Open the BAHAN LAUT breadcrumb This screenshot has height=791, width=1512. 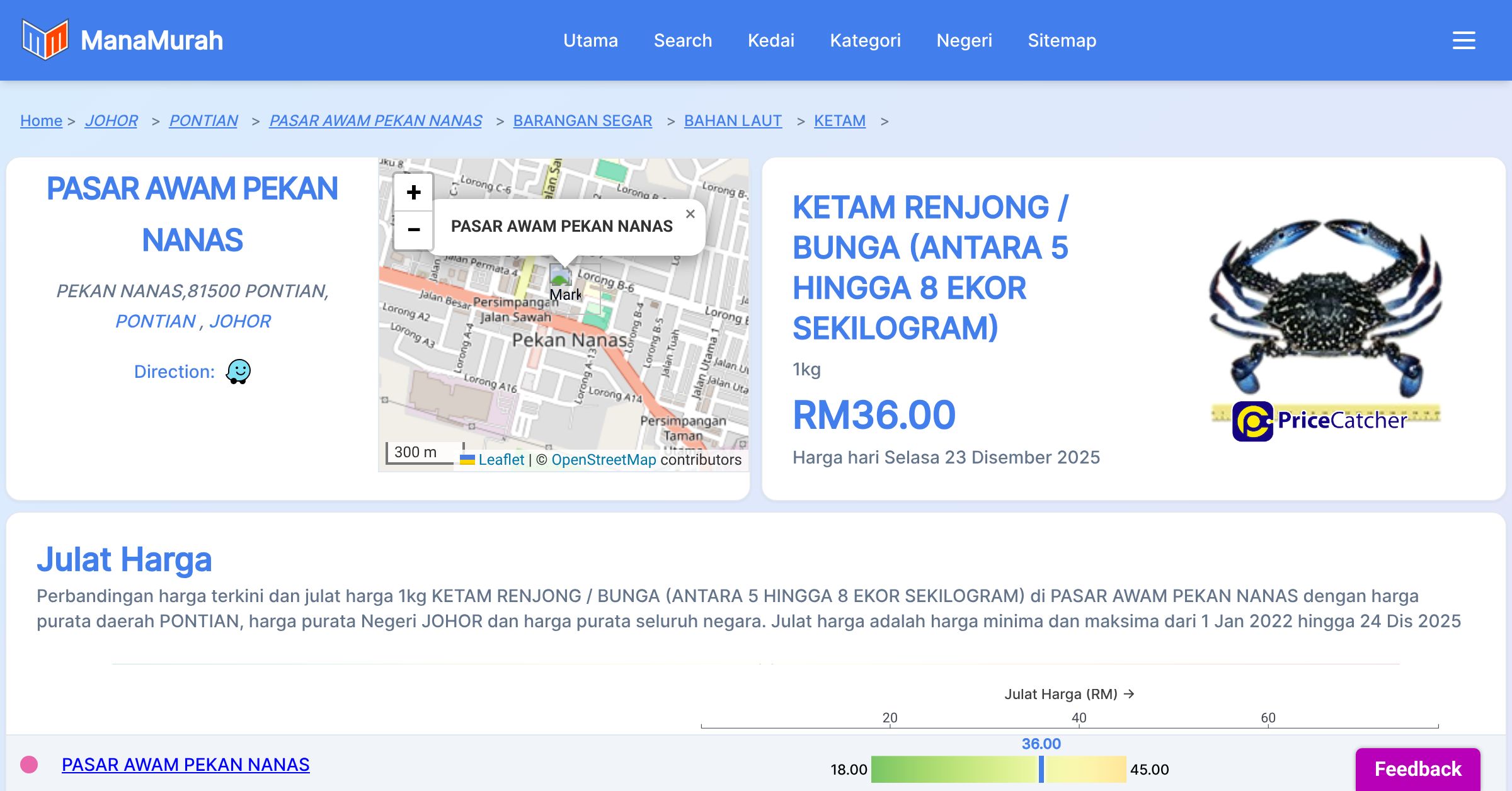coord(733,120)
